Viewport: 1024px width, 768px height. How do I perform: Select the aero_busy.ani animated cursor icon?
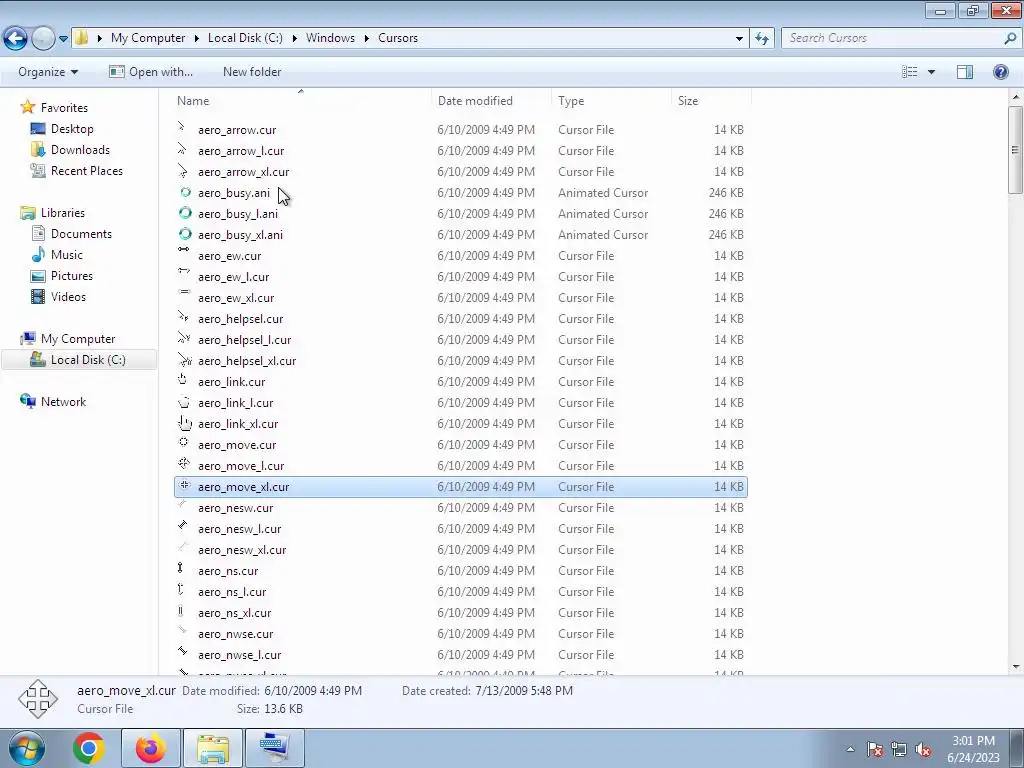[185, 193]
